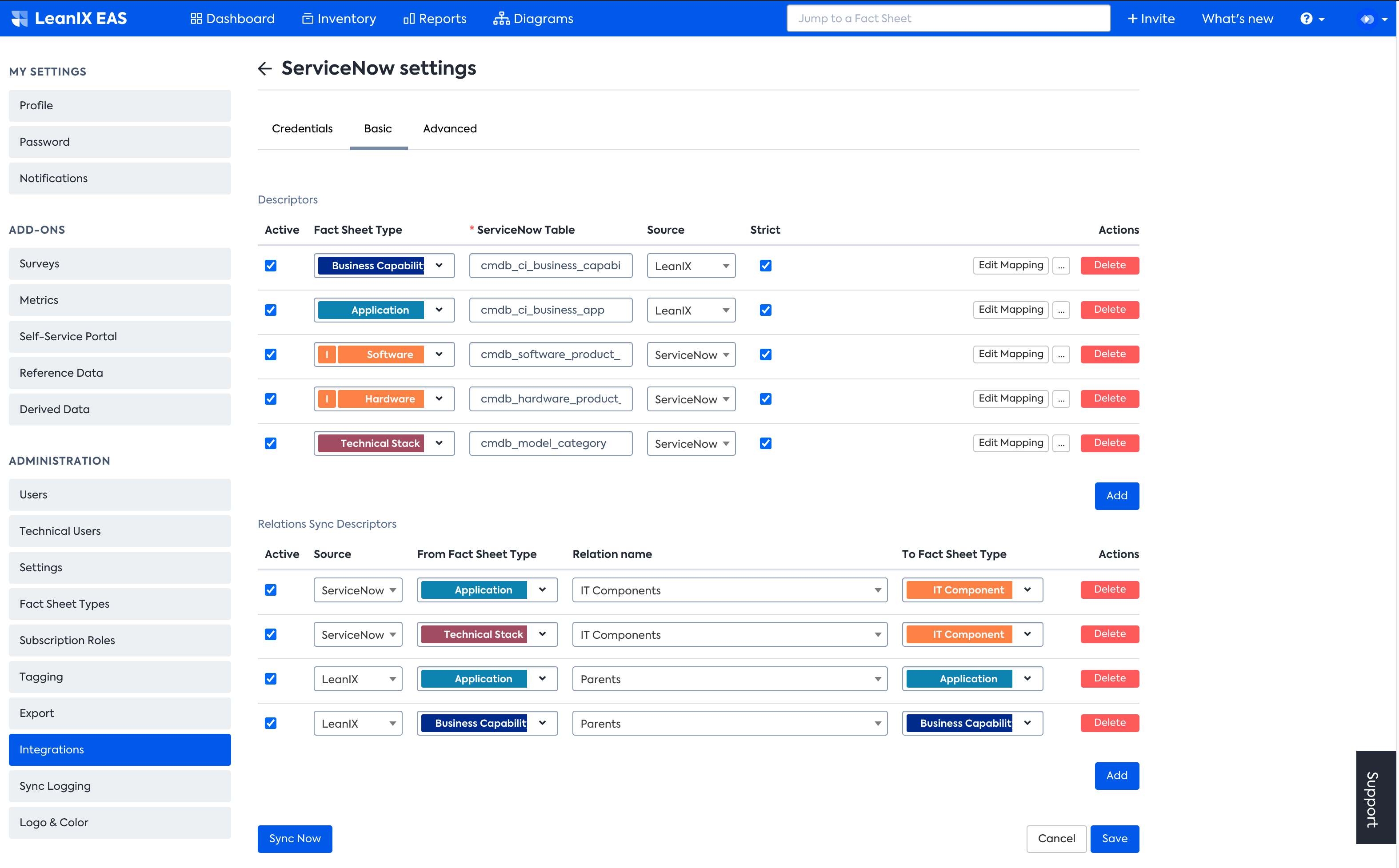
Task: Toggle Active checkbox for Hardware descriptor
Action: [271, 398]
